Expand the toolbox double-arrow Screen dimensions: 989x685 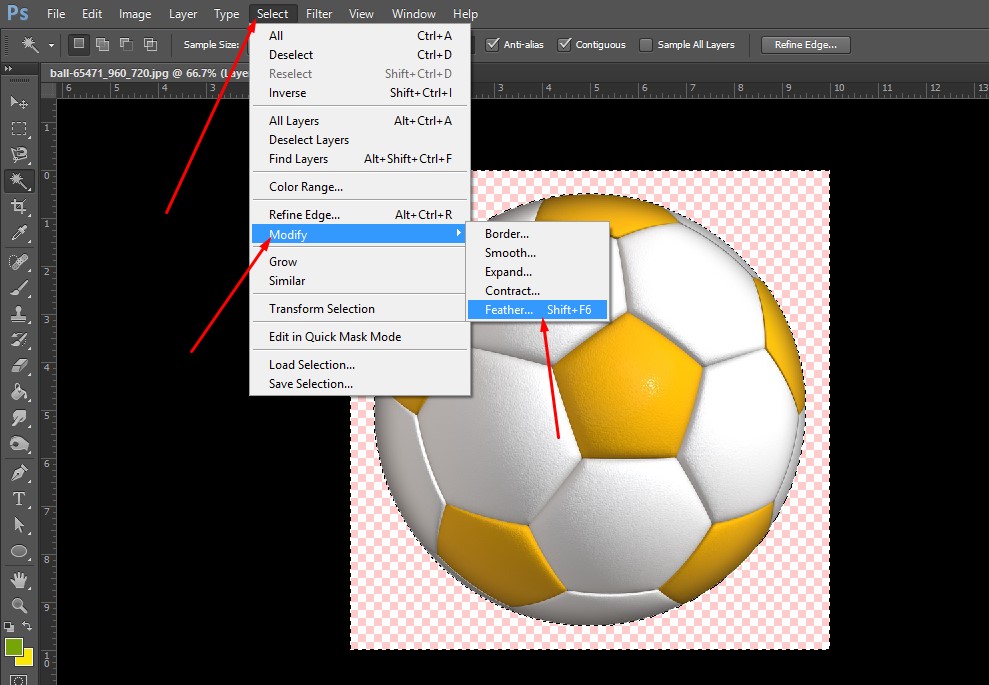pos(8,68)
